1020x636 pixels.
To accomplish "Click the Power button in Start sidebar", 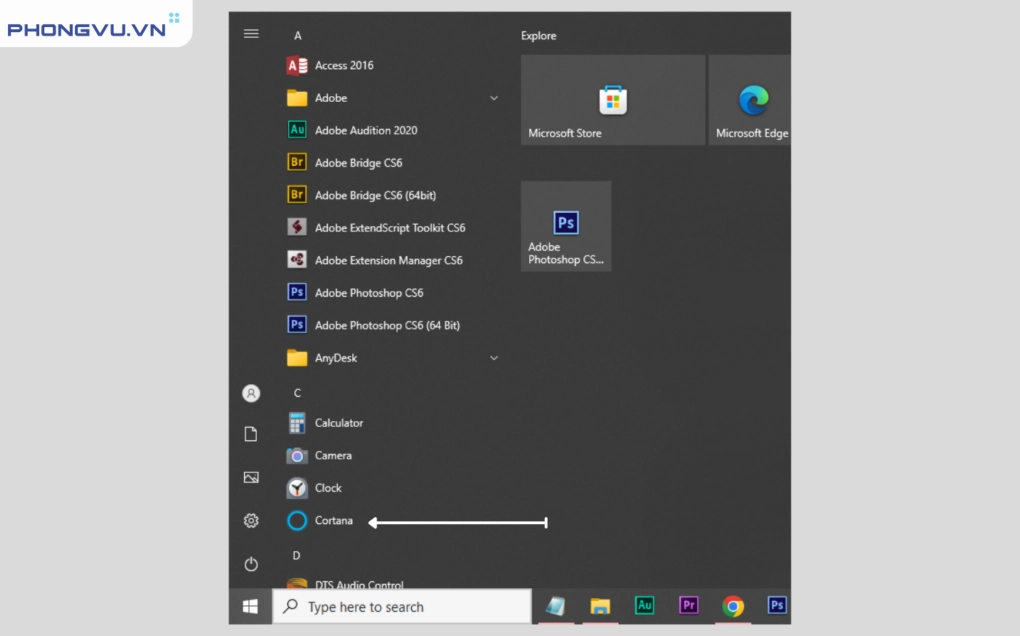I will (x=251, y=564).
